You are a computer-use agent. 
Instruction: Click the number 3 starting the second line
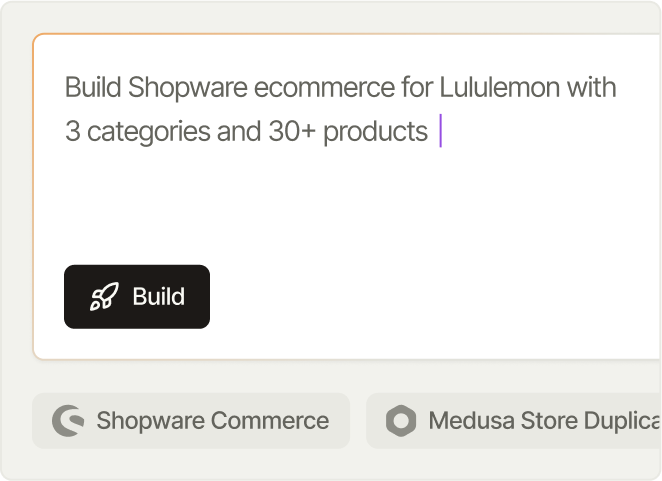pyautogui.click(x=73, y=131)
